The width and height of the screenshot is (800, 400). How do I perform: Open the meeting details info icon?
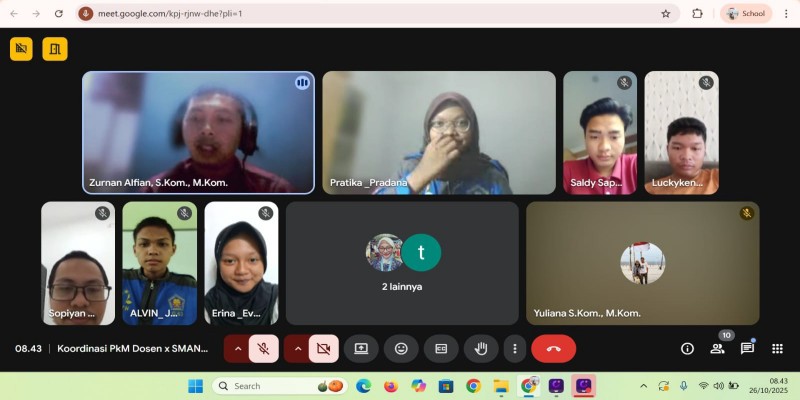(687, 348)
